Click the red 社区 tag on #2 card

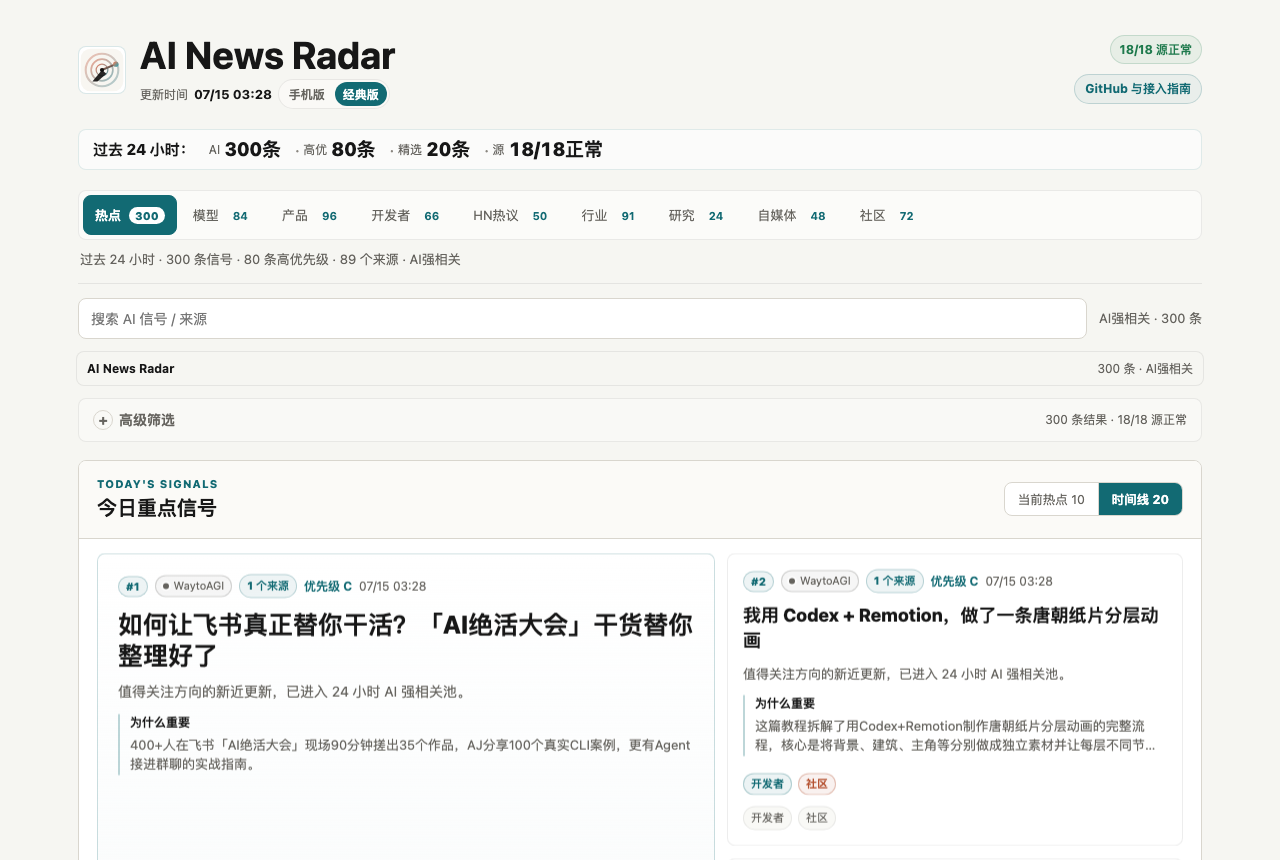pyautogui.click(x=817, y=784)
